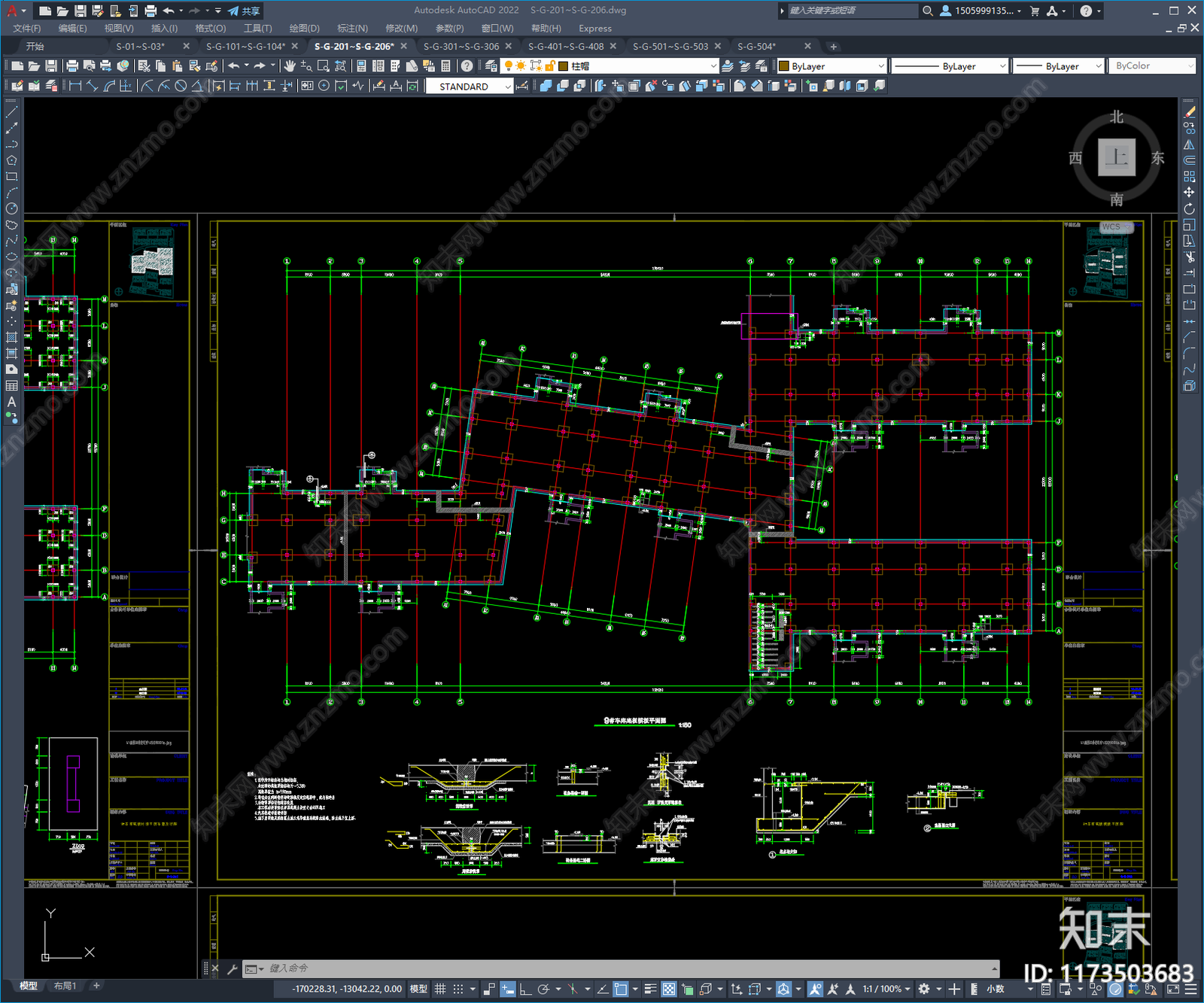Toggle snap mode in the status bar
1204x1003 pixels.
pyautogui.click(x=458, y=989)
